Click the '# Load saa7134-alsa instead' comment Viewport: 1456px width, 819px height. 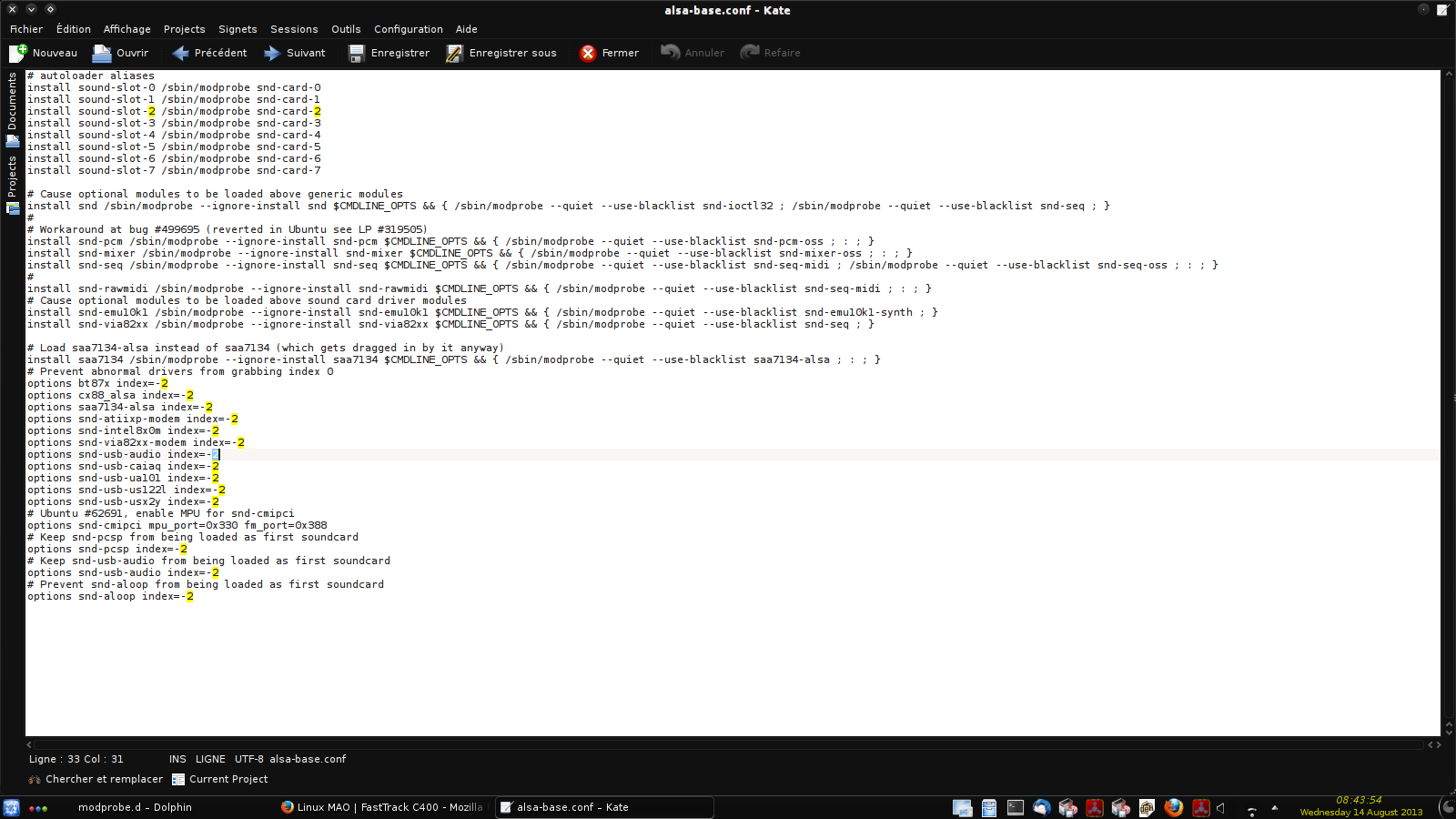(x=266, y=349)
